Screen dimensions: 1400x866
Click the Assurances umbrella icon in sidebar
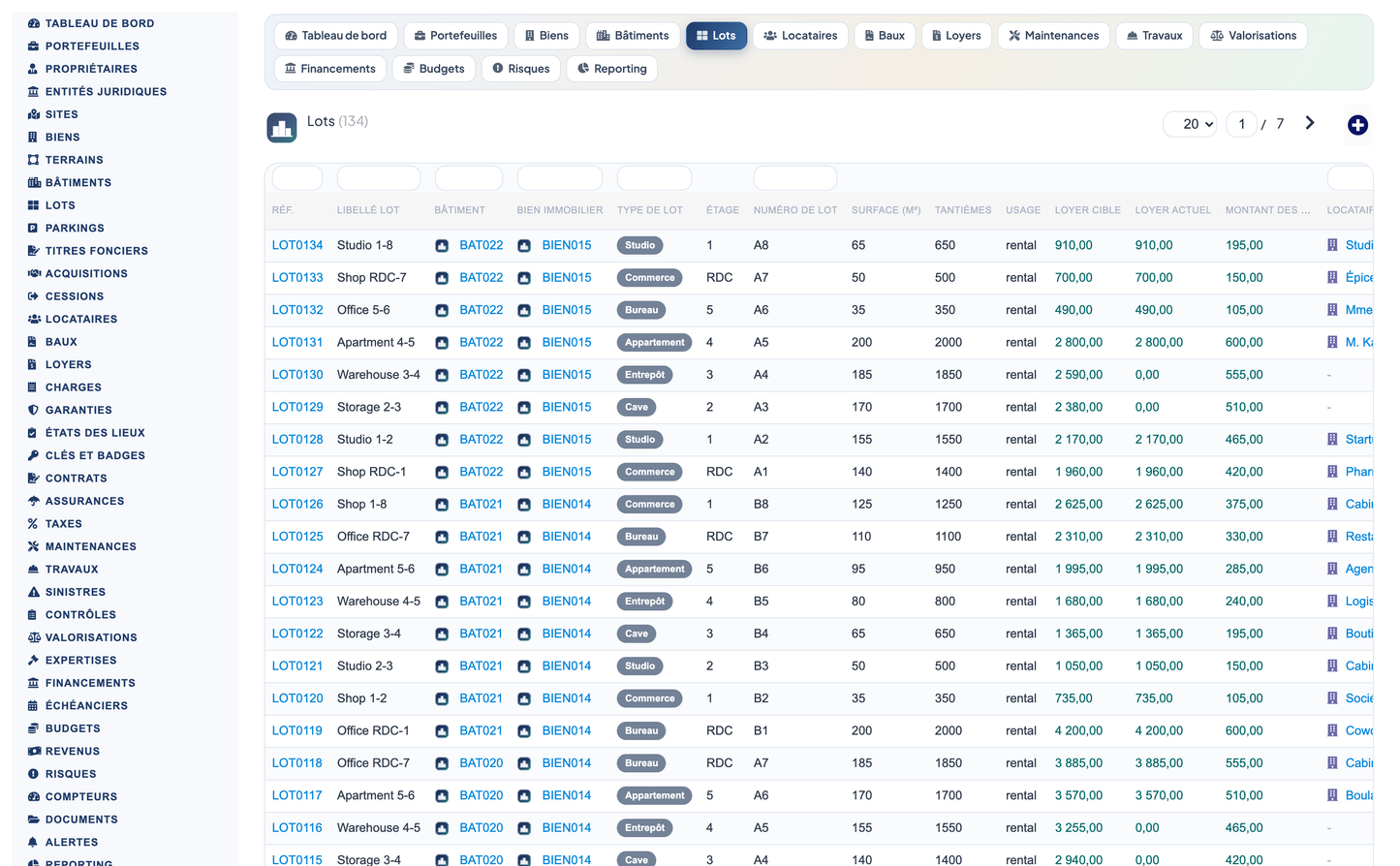[34, 501]
